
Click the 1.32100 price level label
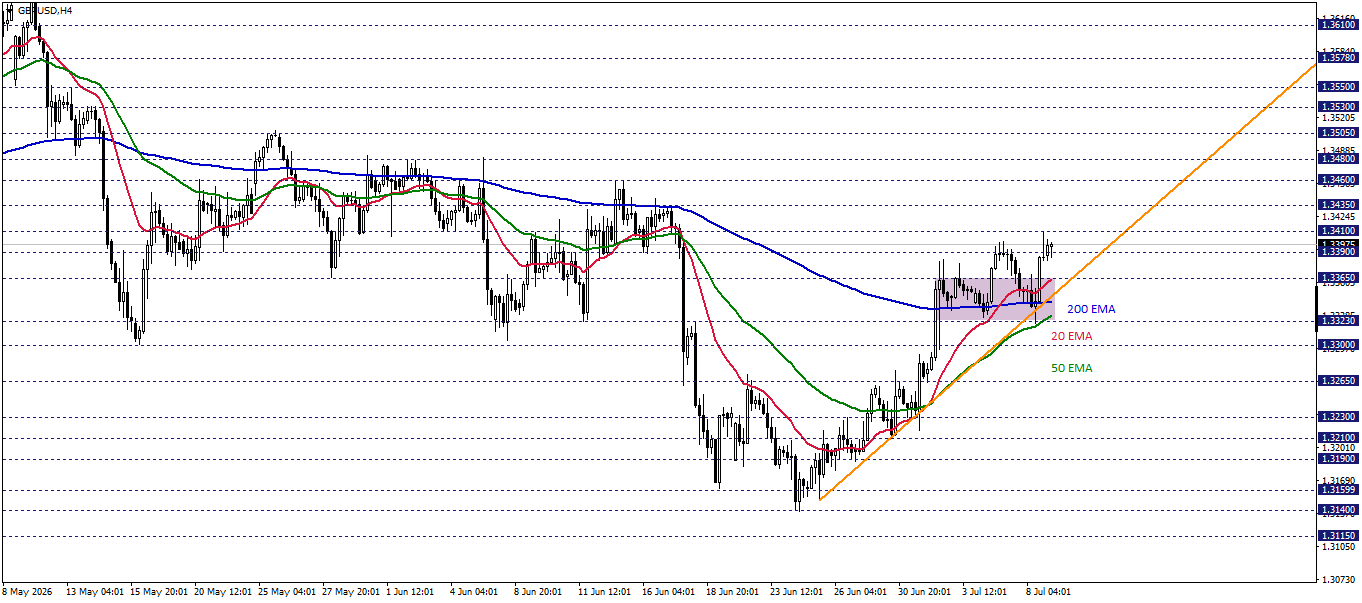(1338, 438)
